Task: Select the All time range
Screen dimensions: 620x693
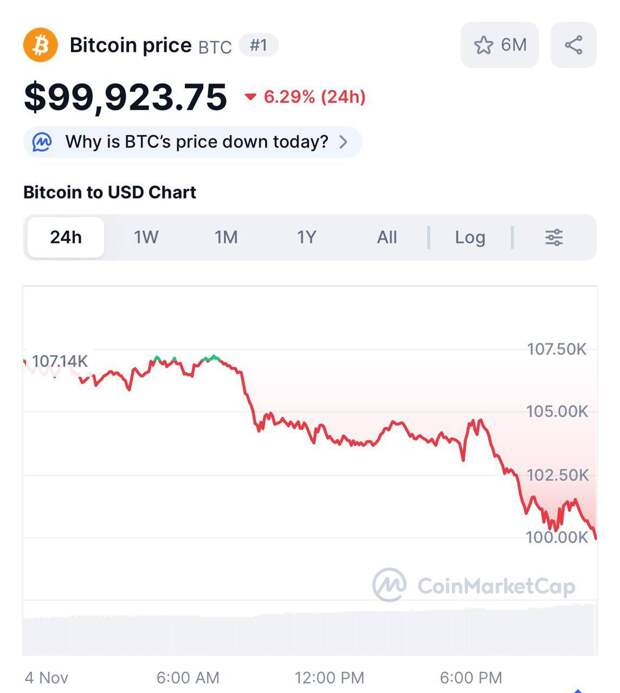Action: click(387, 237)
